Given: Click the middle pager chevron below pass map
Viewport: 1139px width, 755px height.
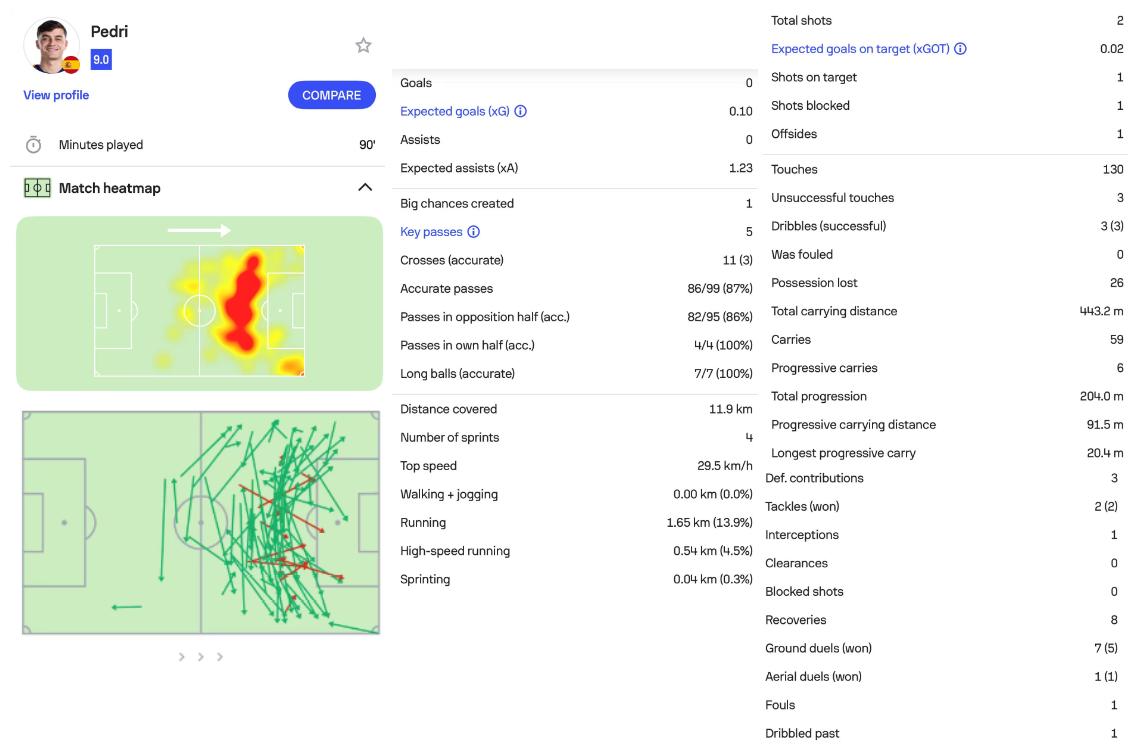Looking at the screenshot, I should click(200, 657).
